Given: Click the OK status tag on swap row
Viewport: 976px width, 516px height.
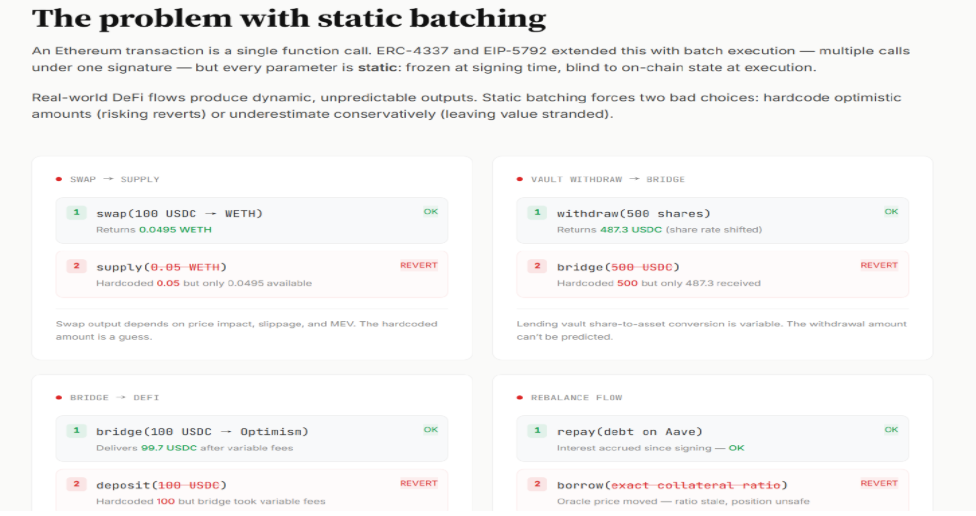Looking at the screenshot, I should click(x=430, y=212).
